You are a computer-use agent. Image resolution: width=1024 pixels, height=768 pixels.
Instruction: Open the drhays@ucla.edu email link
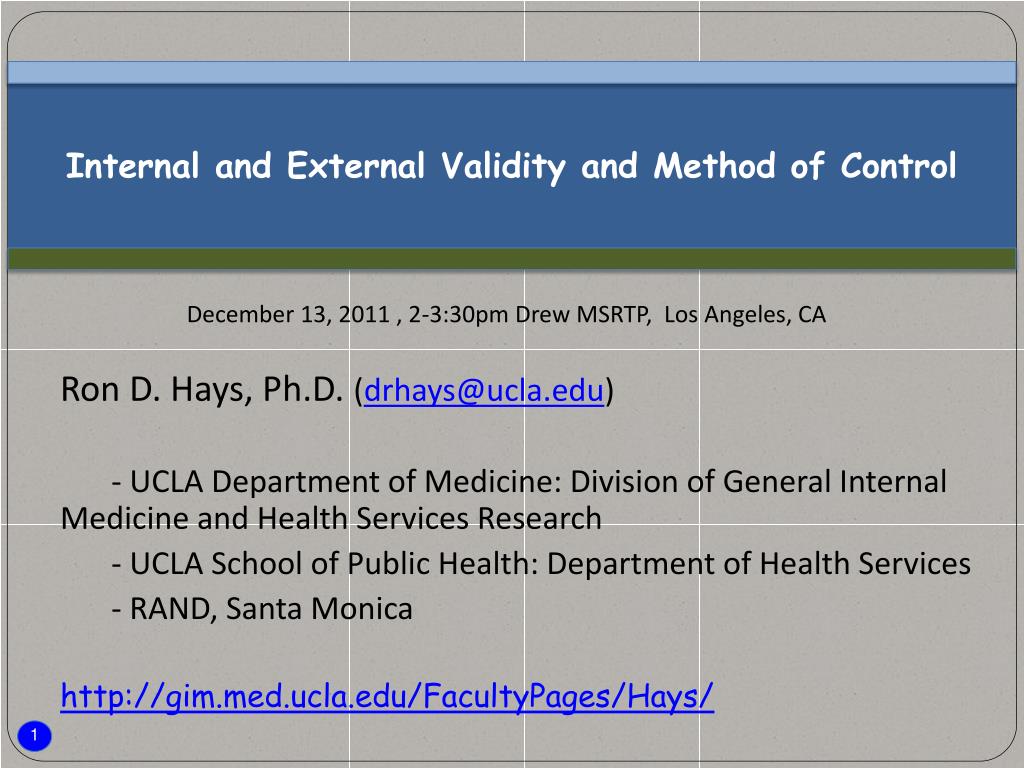pyautogui.click(x=484, y=390)
